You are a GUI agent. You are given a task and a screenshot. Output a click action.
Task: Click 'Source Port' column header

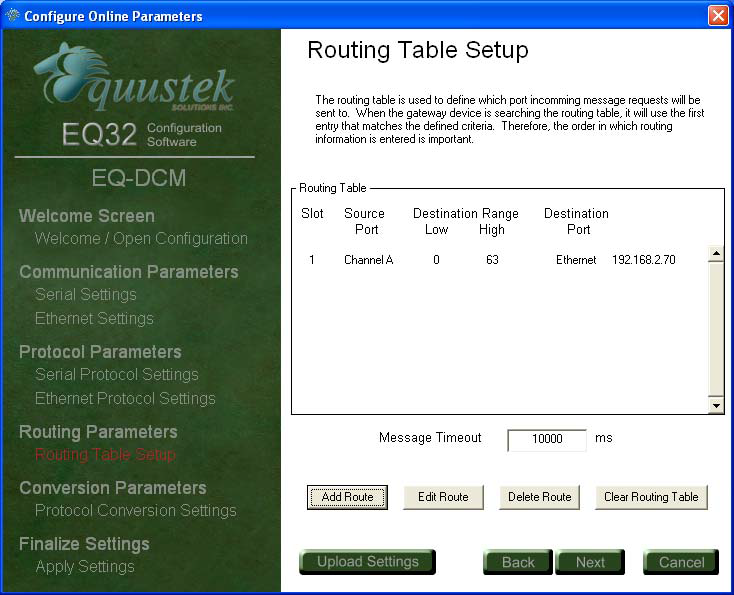click(x=364, y=221)
